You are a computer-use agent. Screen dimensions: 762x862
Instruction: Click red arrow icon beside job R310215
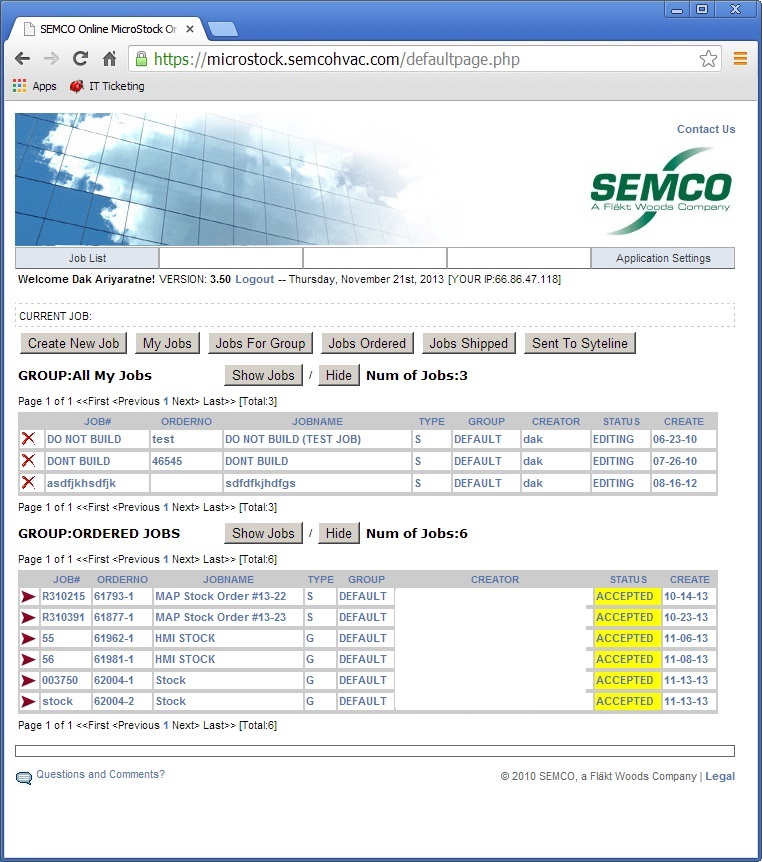tap(28, 596)
